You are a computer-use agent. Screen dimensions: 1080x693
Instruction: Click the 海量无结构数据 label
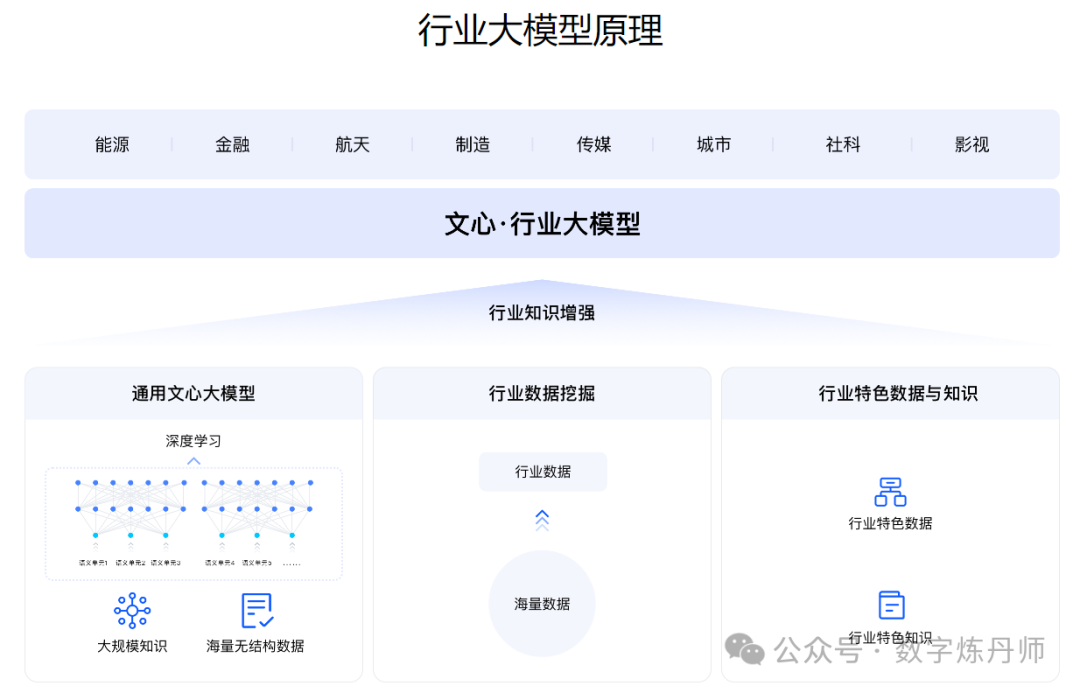click(256, 646)
